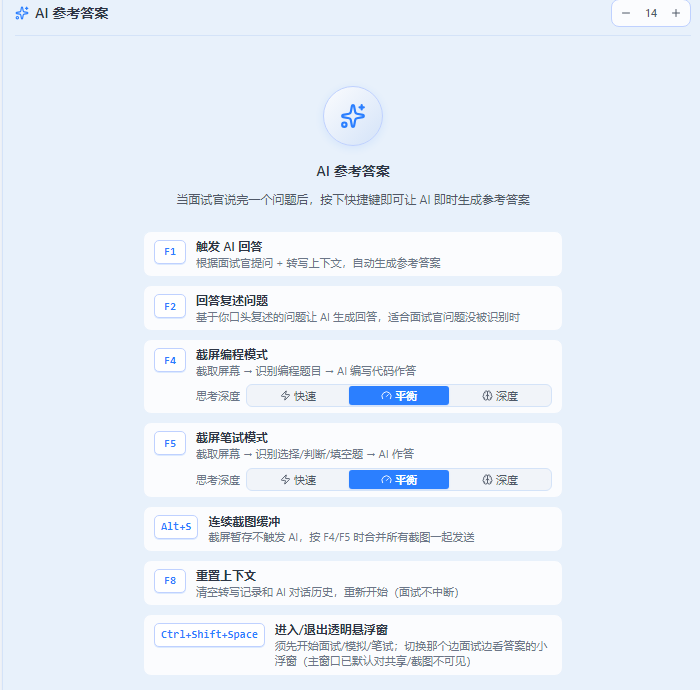The image size is (700, 690).
Task: Select 深度 thinking depth for 截屏笔试模式
Action: click(500, 480)
